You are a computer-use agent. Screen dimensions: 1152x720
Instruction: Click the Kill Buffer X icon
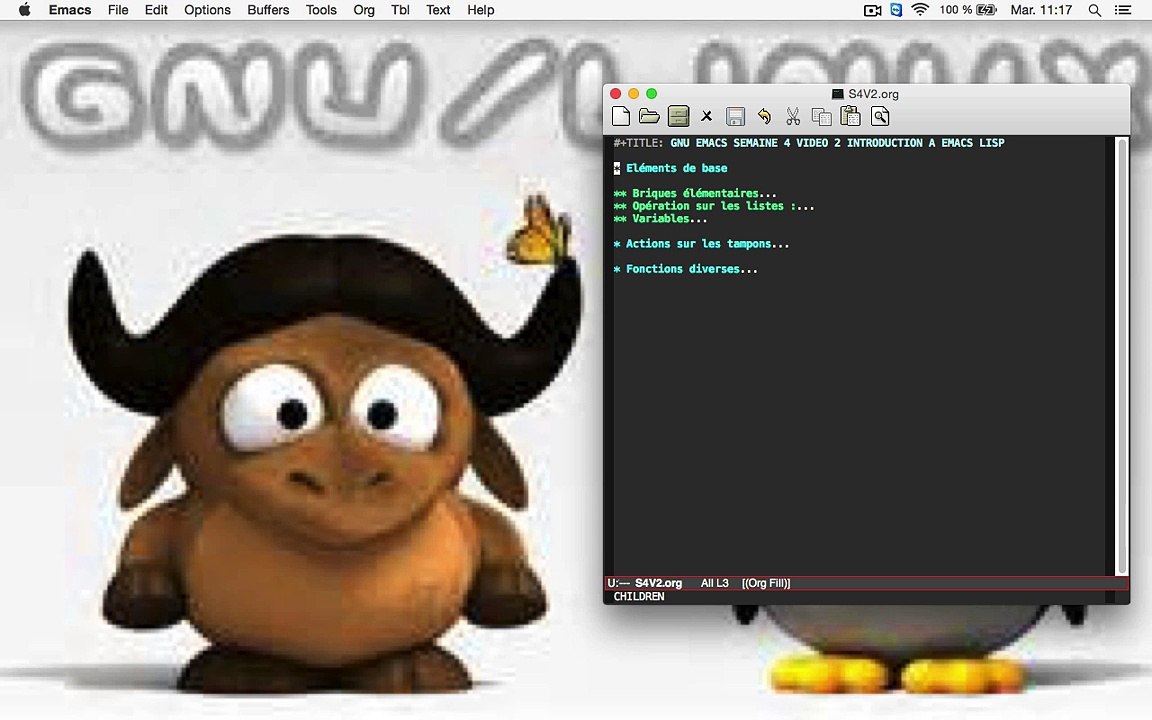tap(707, 116)
